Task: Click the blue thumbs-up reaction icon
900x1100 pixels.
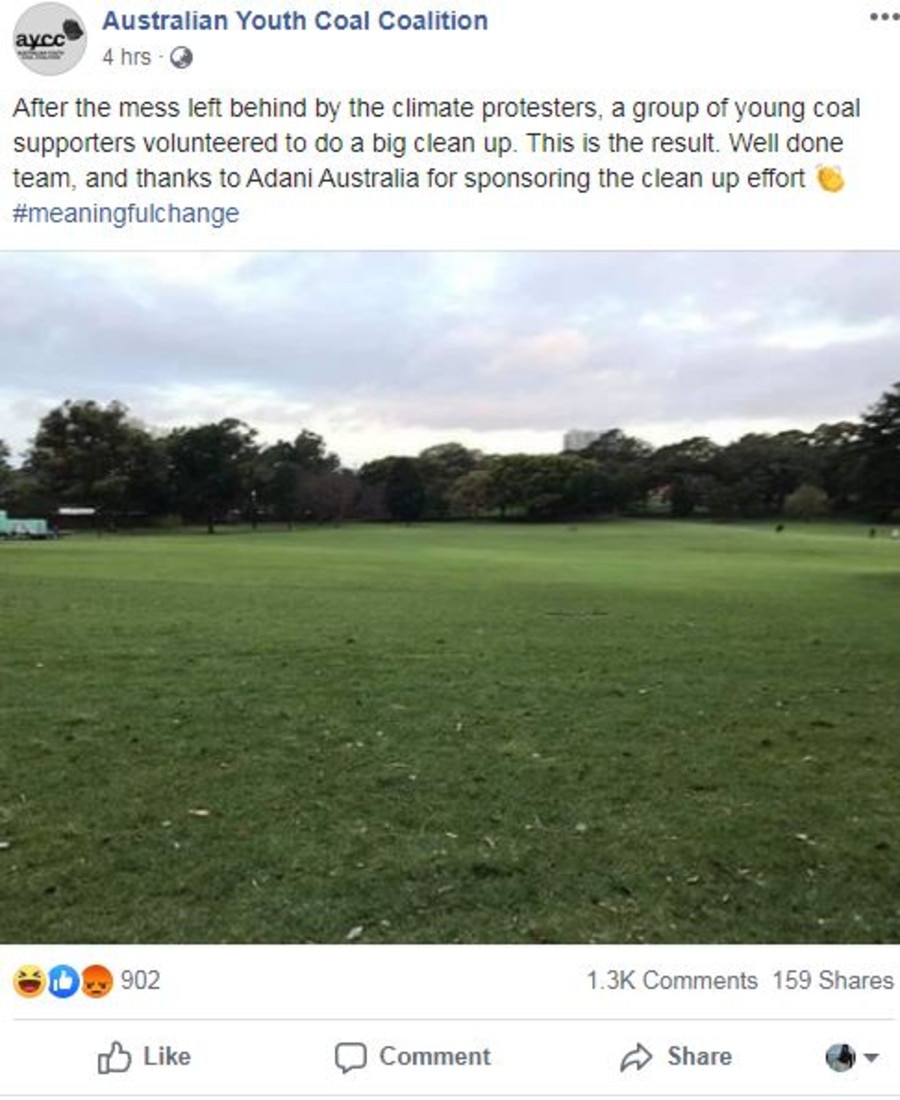Action: 63,981
